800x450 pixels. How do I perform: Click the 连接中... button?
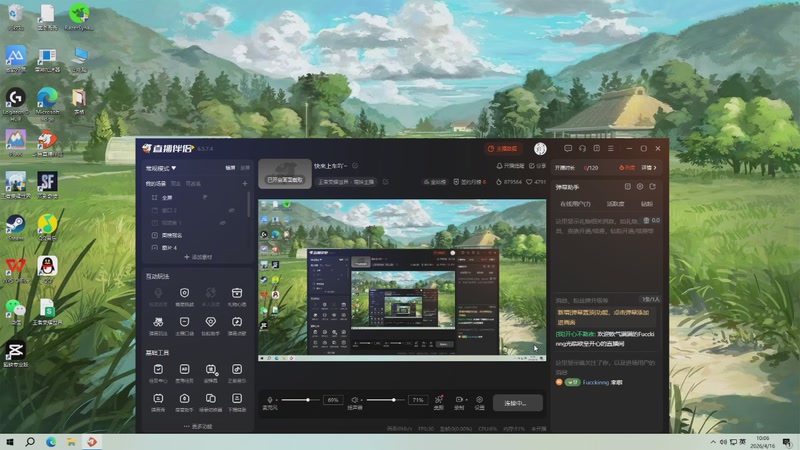coord(517,403)
